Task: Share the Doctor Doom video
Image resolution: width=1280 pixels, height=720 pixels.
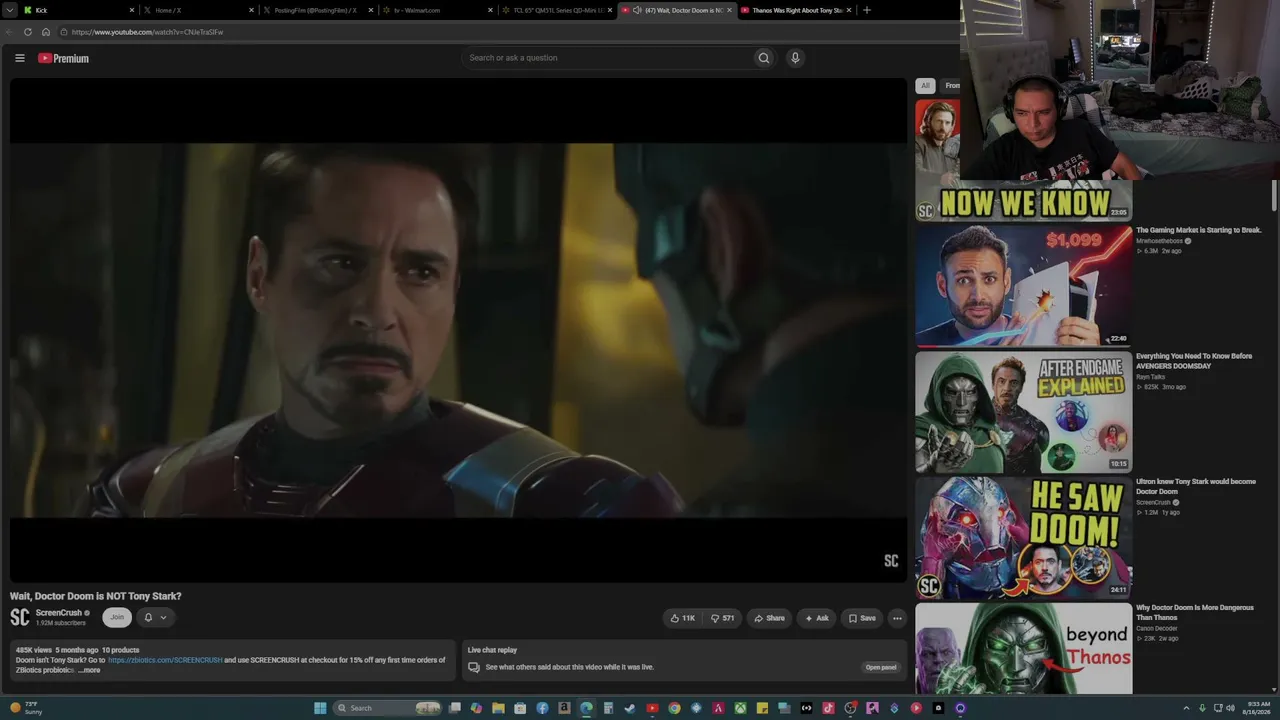Action: [x=769, y=618]
